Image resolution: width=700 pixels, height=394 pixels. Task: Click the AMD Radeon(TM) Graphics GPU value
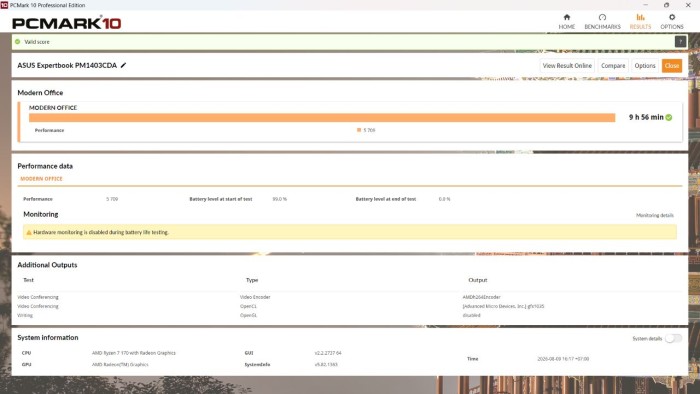pos(120,365)
